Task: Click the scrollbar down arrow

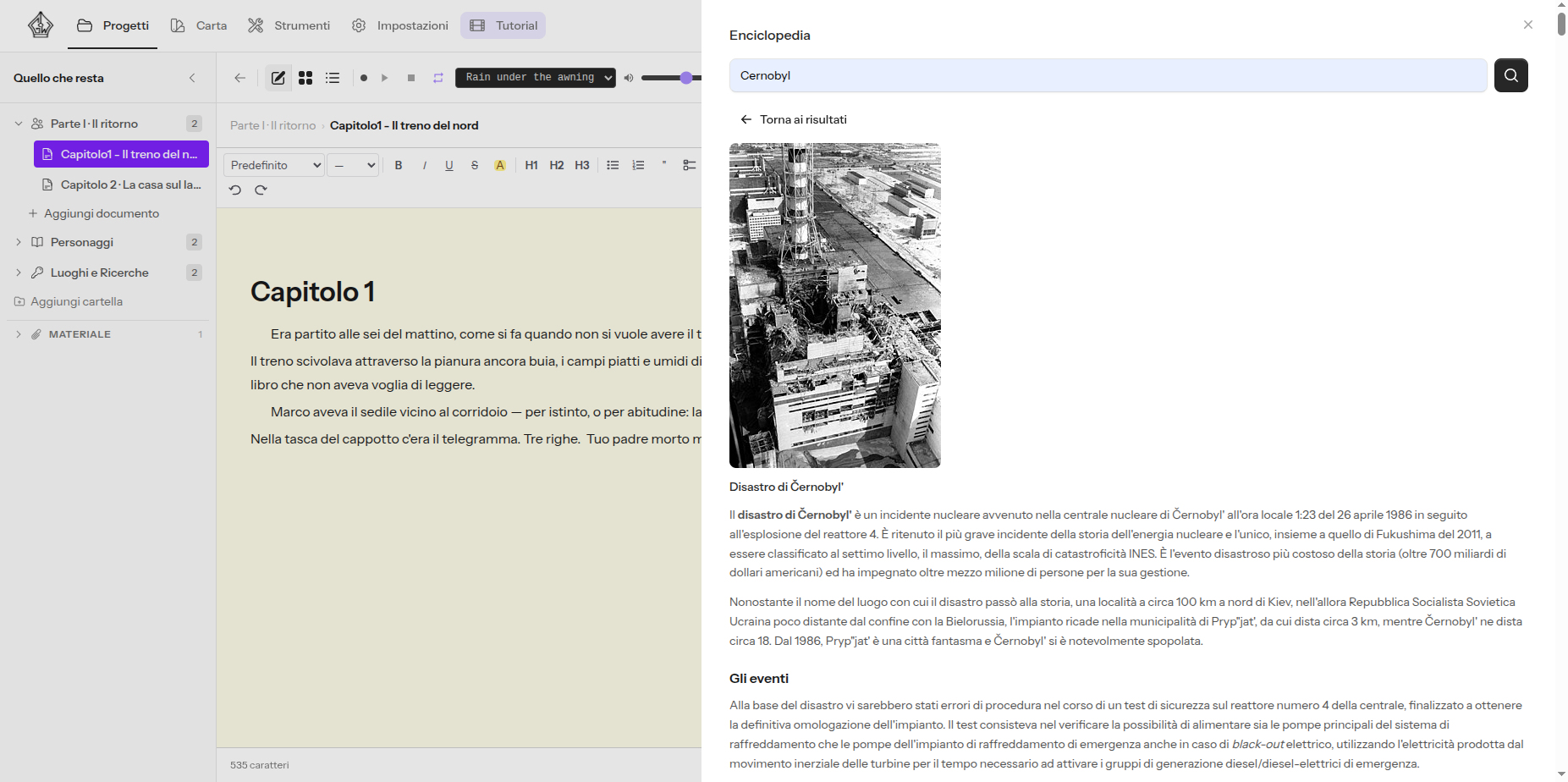Action: (x=1561, y=775)
